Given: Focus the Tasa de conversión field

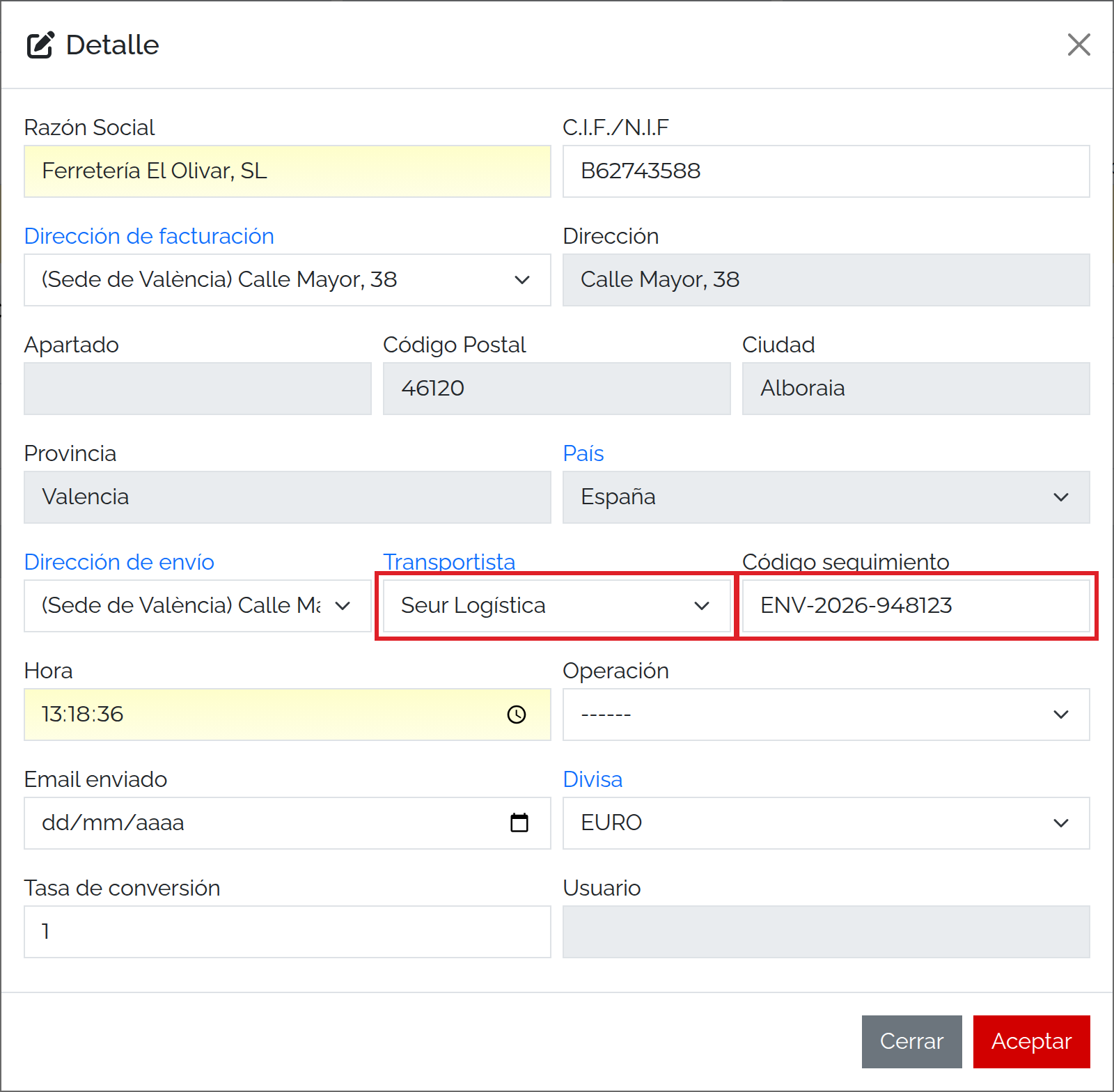Looking at the screenshot, I should point(288,932).
